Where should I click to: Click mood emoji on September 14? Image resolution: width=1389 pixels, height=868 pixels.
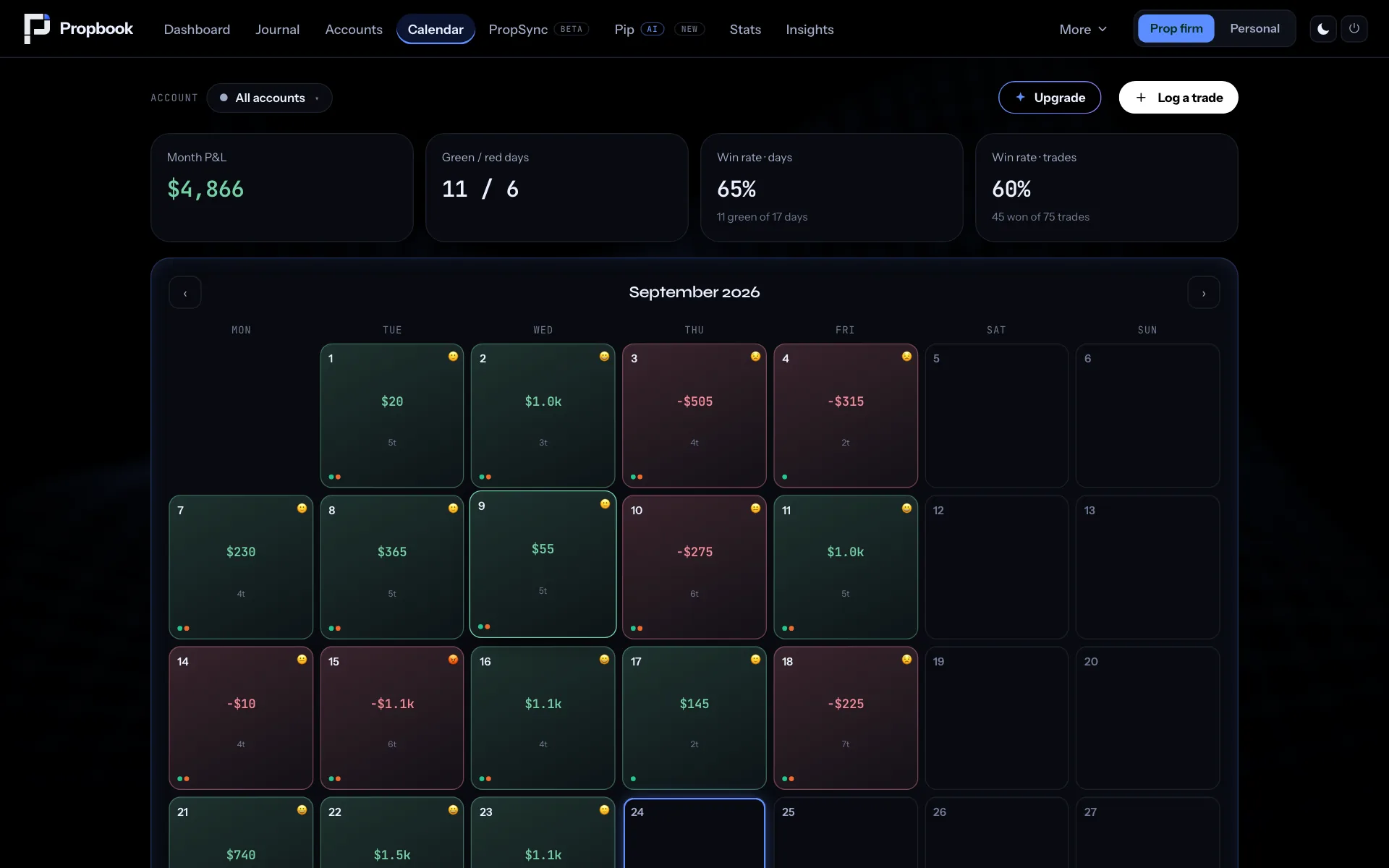coord(302,660)
